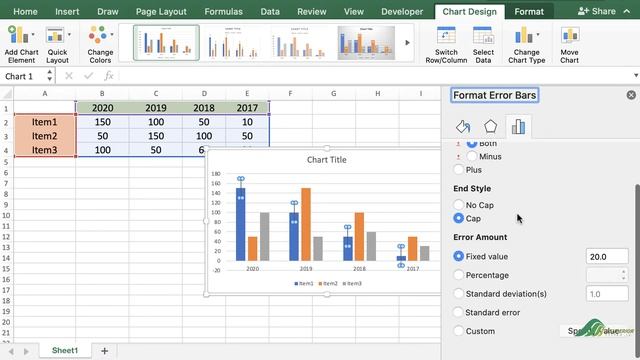Select Standard error option
This screenshot has height=360, width=640.
(459, 312)
